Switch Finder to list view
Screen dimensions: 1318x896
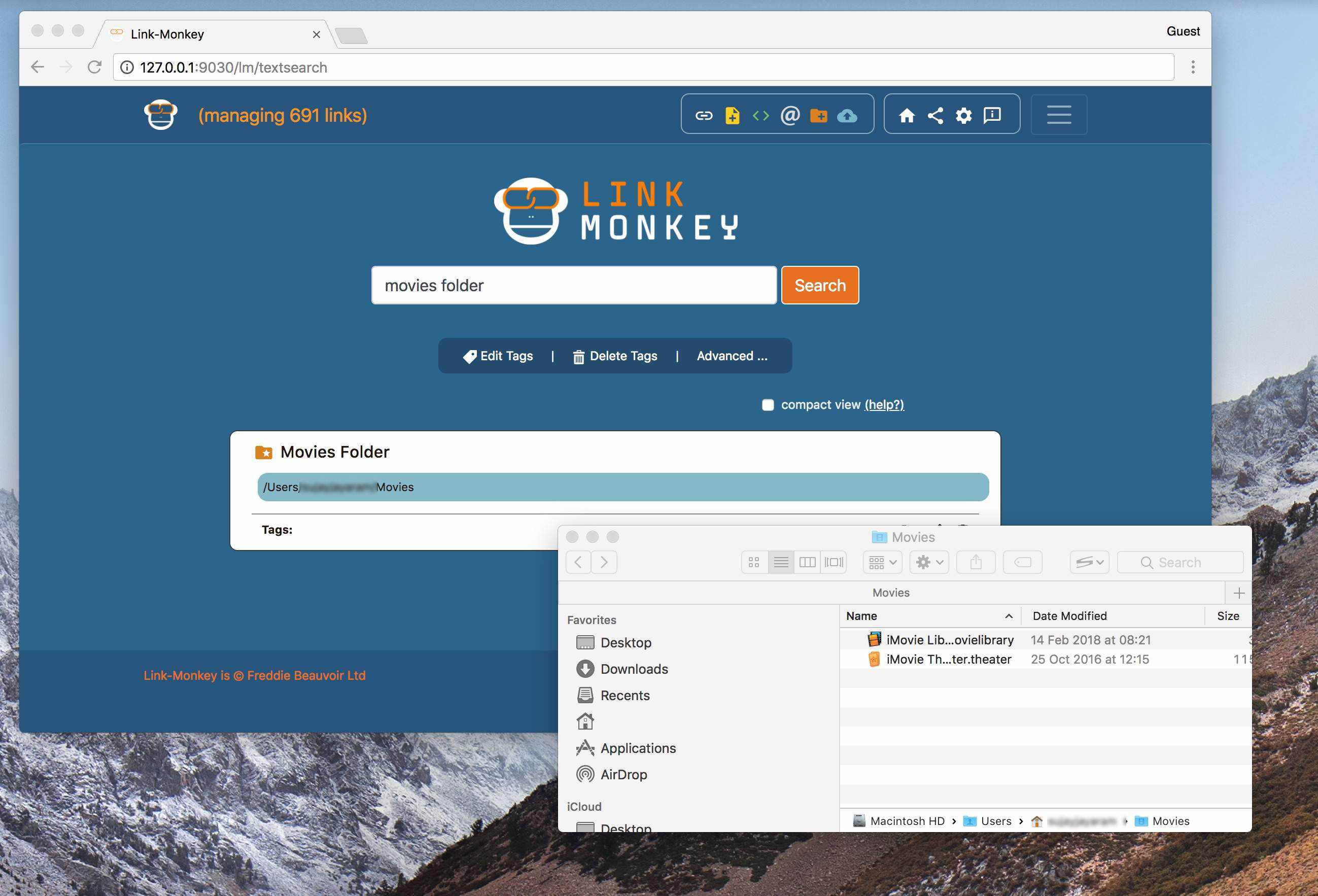[781, 562]
